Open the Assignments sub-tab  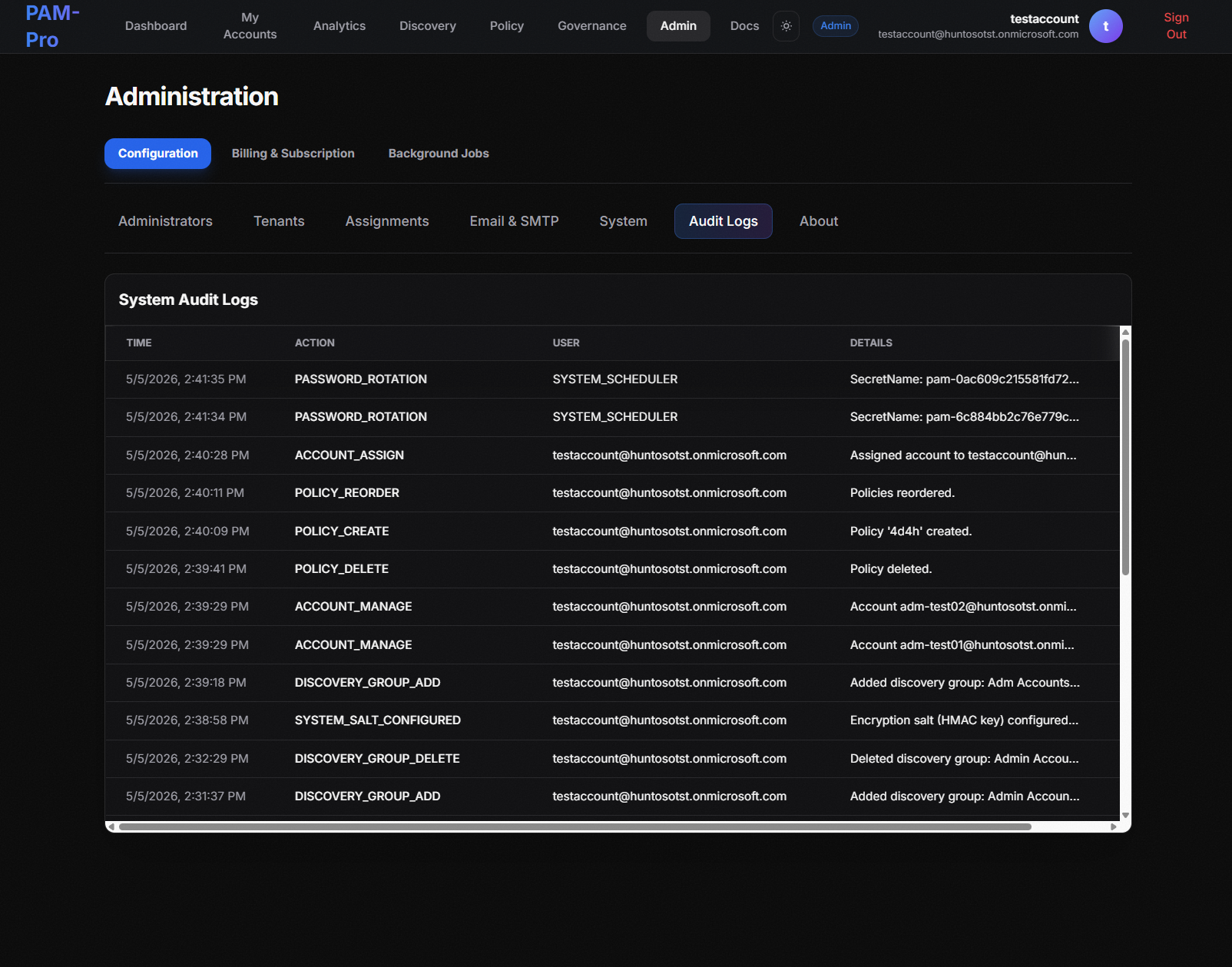point(387,221)
